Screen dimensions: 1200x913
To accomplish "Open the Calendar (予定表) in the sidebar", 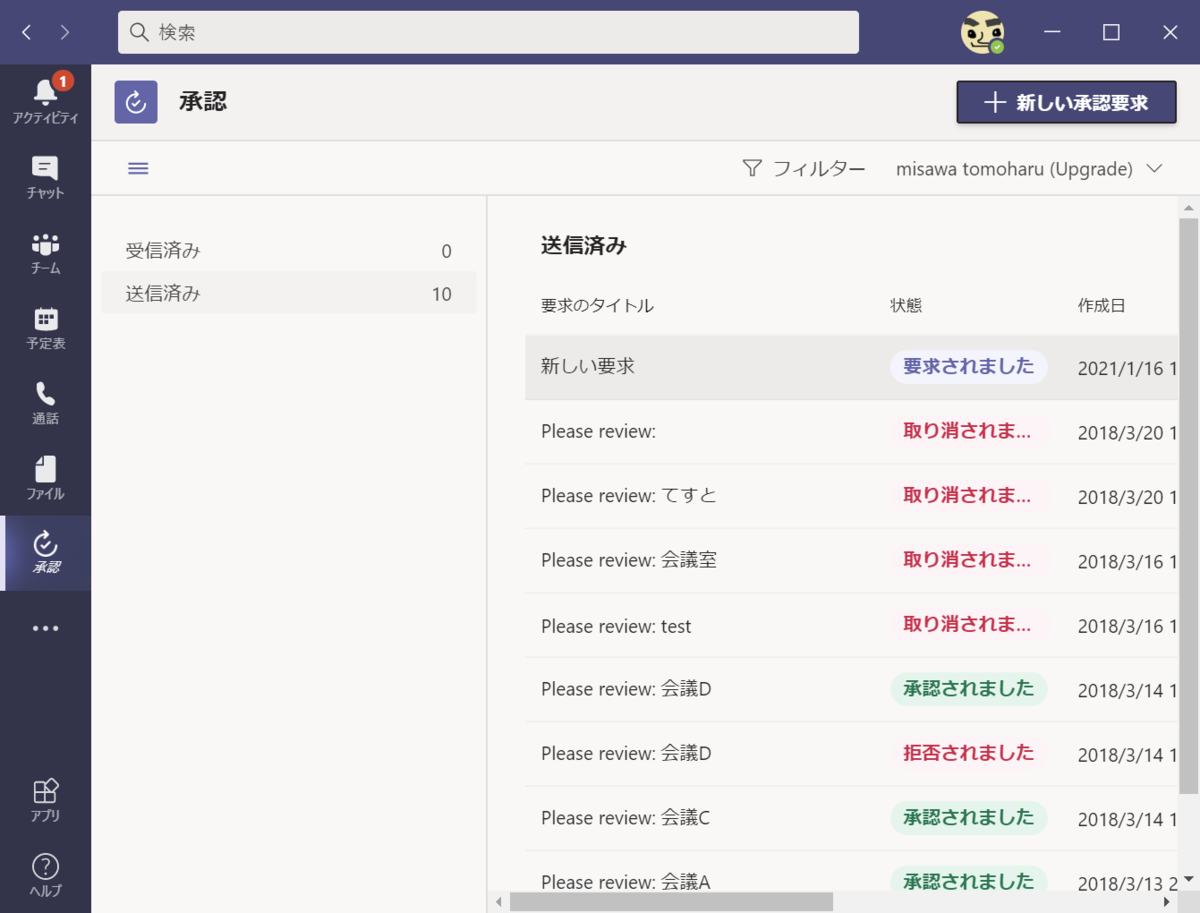I will tap(45, 327).
